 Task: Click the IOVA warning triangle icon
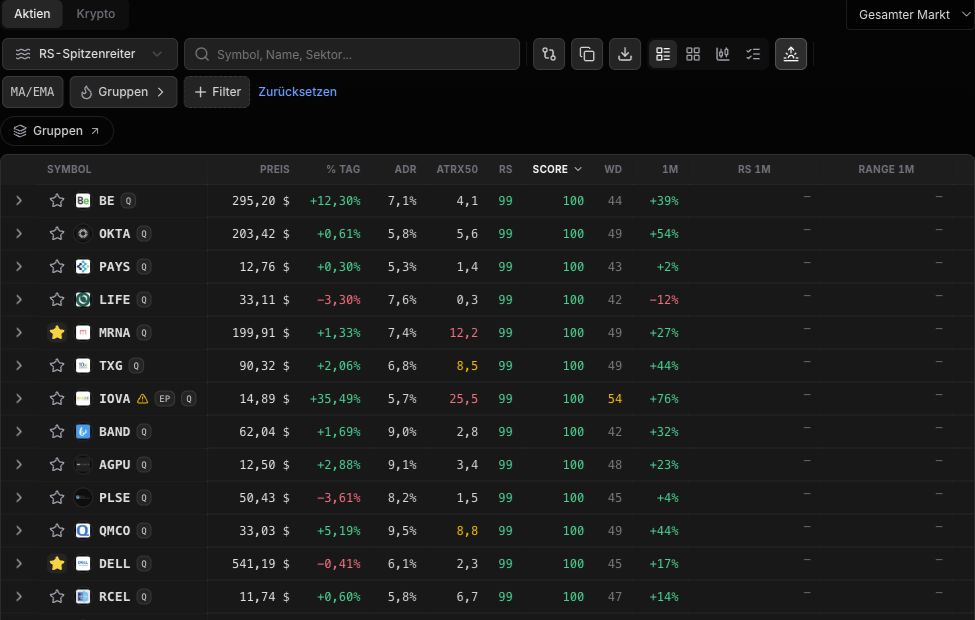coord(142,399)
